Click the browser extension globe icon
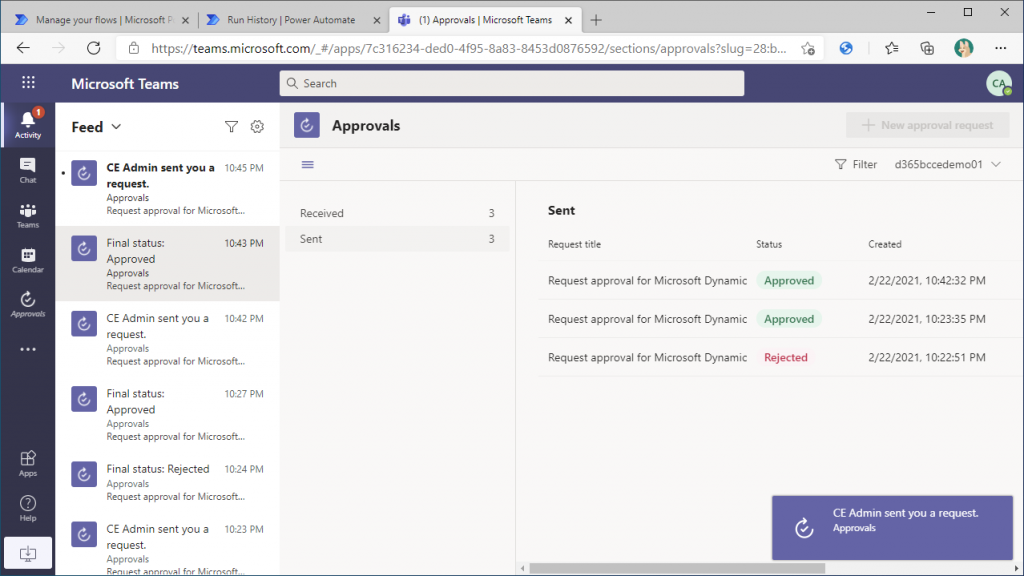 846,48
